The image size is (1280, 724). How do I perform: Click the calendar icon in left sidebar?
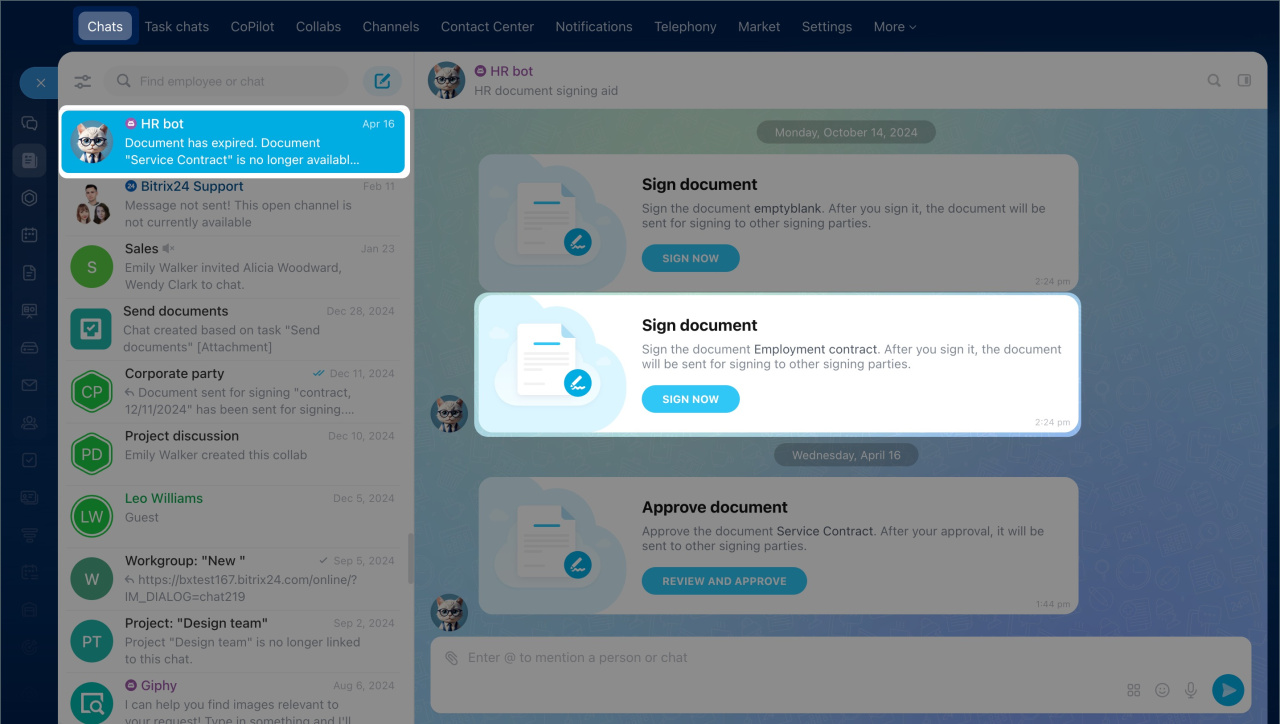pyautogui.click(x=29, y=235)
